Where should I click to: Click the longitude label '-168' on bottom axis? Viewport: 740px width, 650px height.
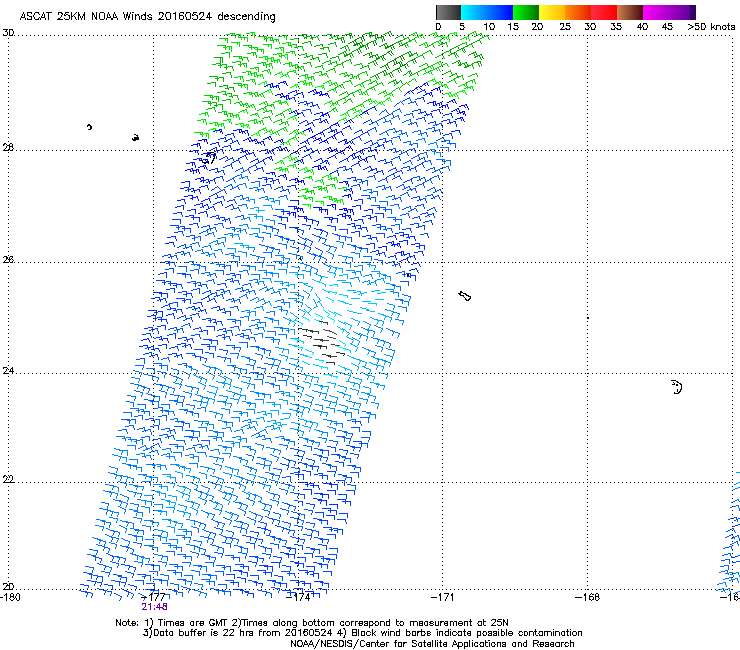click(588, 597)
